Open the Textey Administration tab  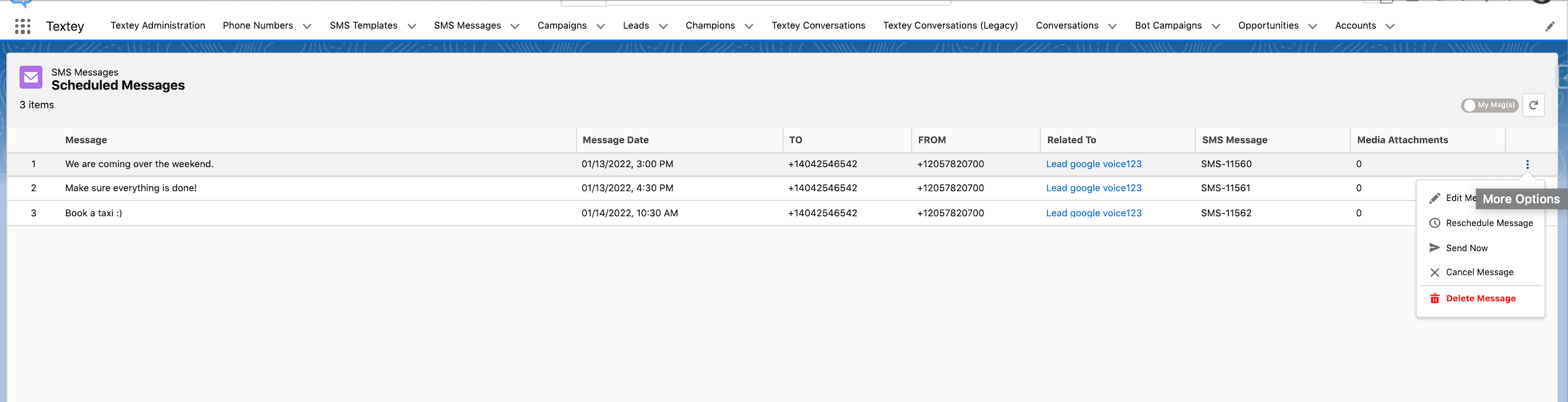coord(158,26)
